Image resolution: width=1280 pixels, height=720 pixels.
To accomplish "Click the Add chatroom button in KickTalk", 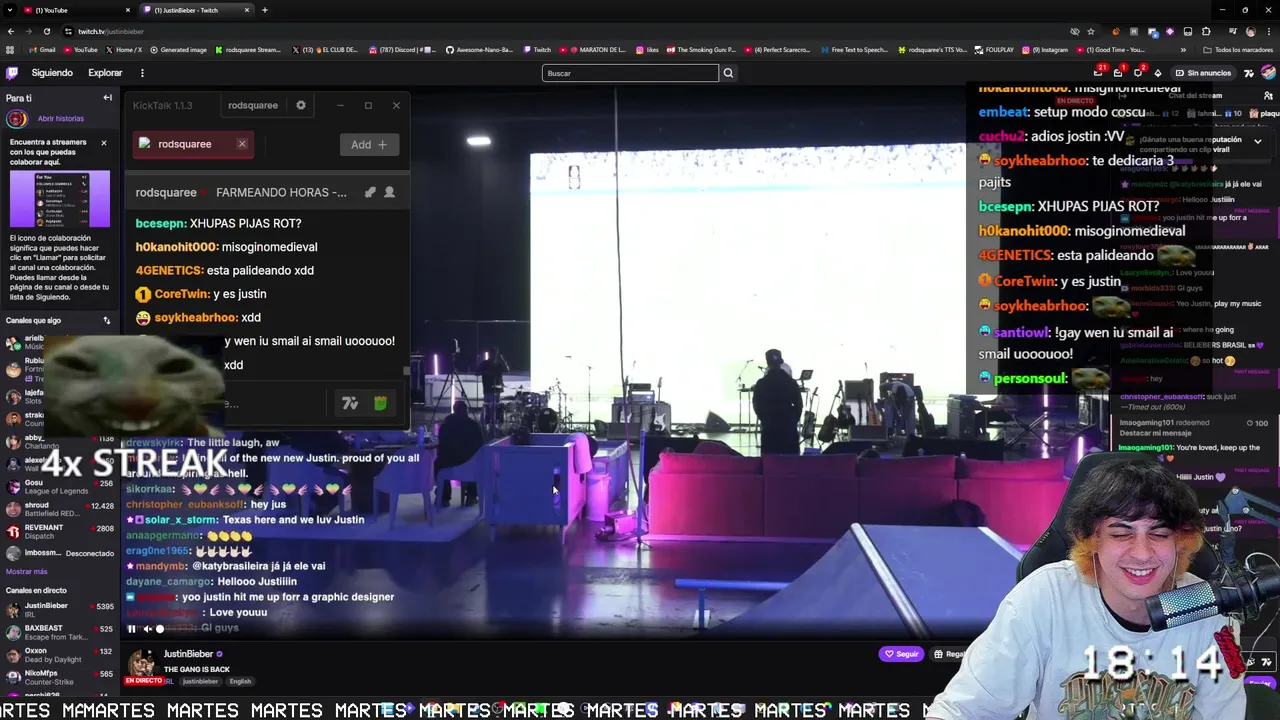I will [x=369, y=145].
